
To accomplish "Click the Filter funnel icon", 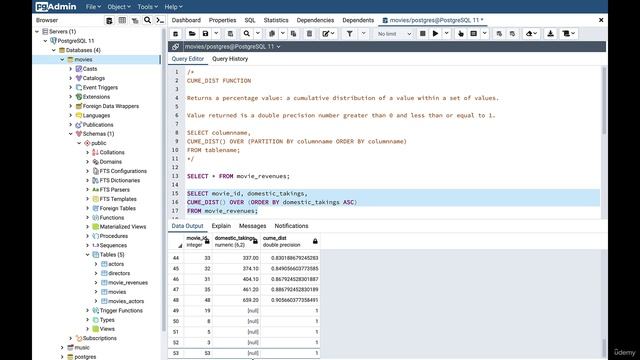I will pos(349,34).
